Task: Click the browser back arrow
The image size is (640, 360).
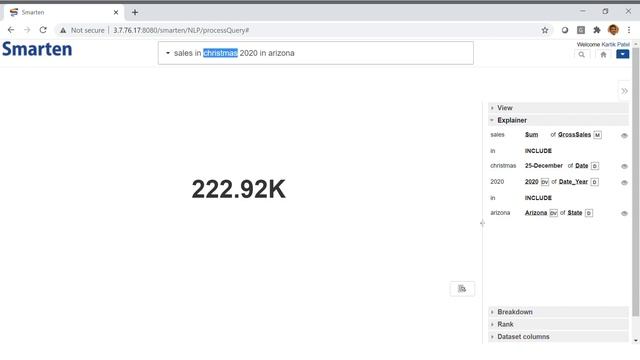Action: coord(11,30)
